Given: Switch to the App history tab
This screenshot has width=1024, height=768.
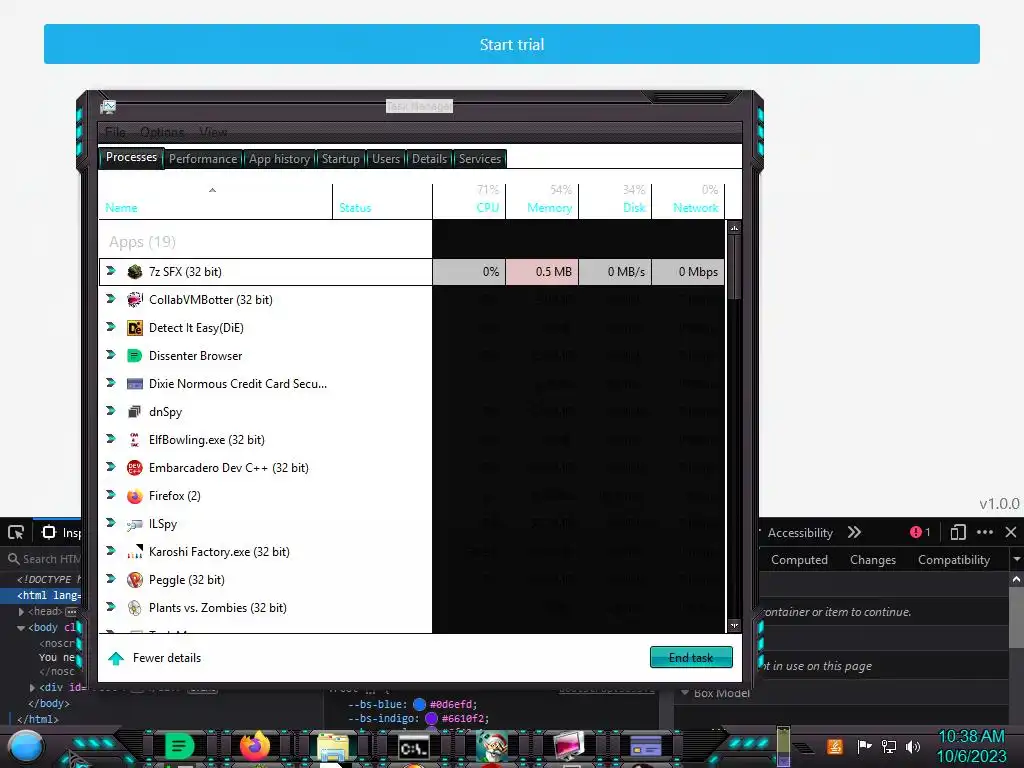Looking at the screenshot, I should [280, 159].
